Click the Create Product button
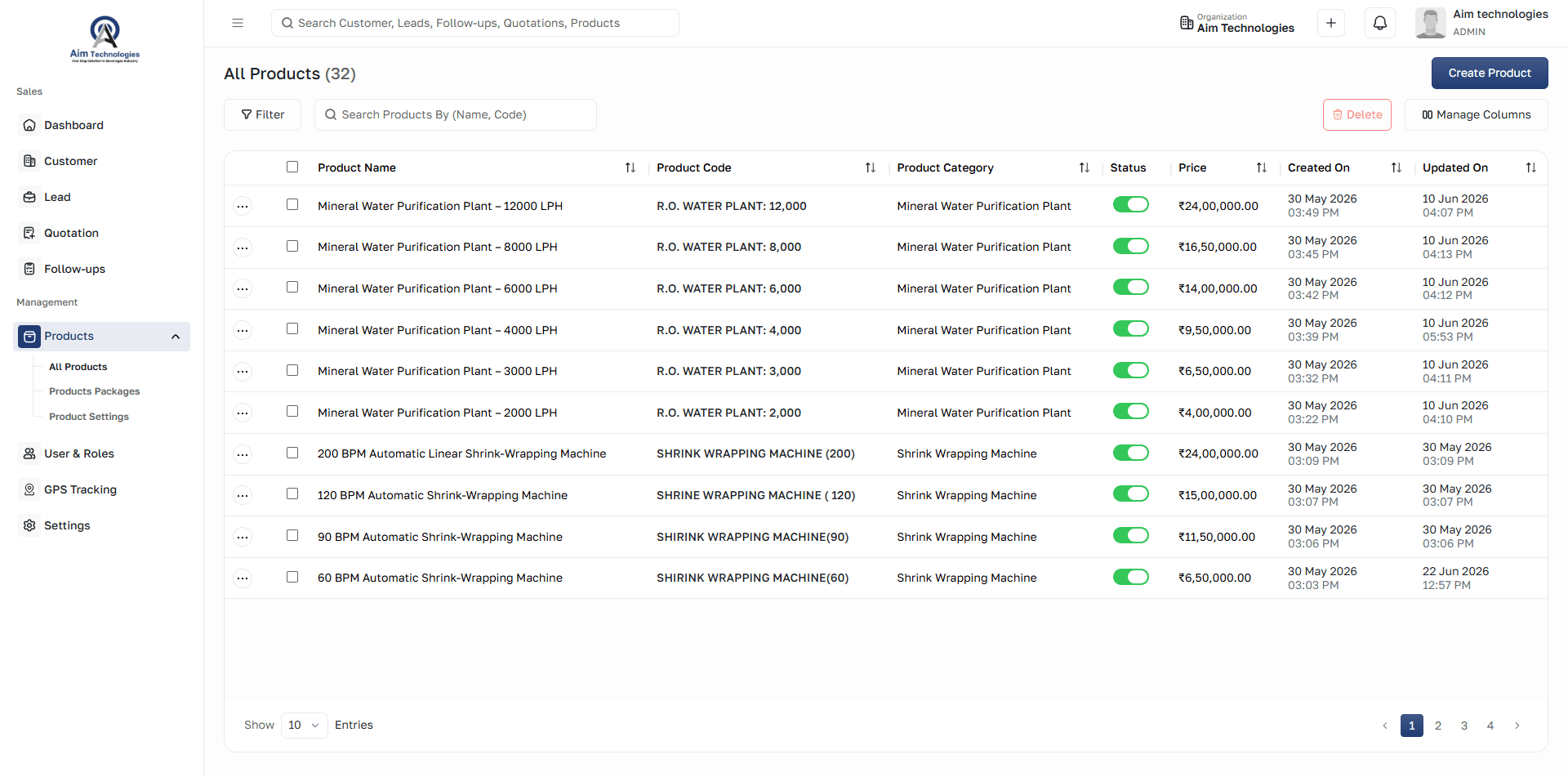Screen dimensions: 1568x777 [1490, 73]
